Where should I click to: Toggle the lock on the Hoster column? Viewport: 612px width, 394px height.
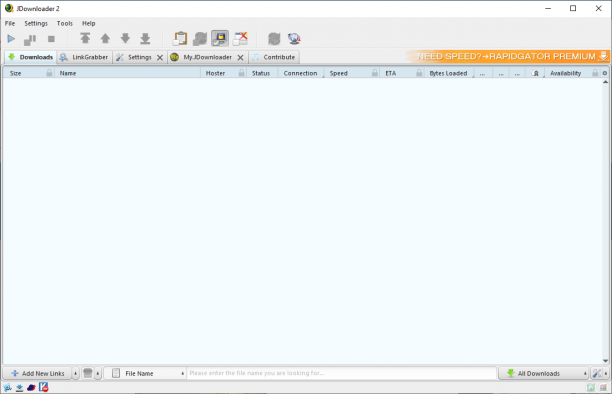242,73
